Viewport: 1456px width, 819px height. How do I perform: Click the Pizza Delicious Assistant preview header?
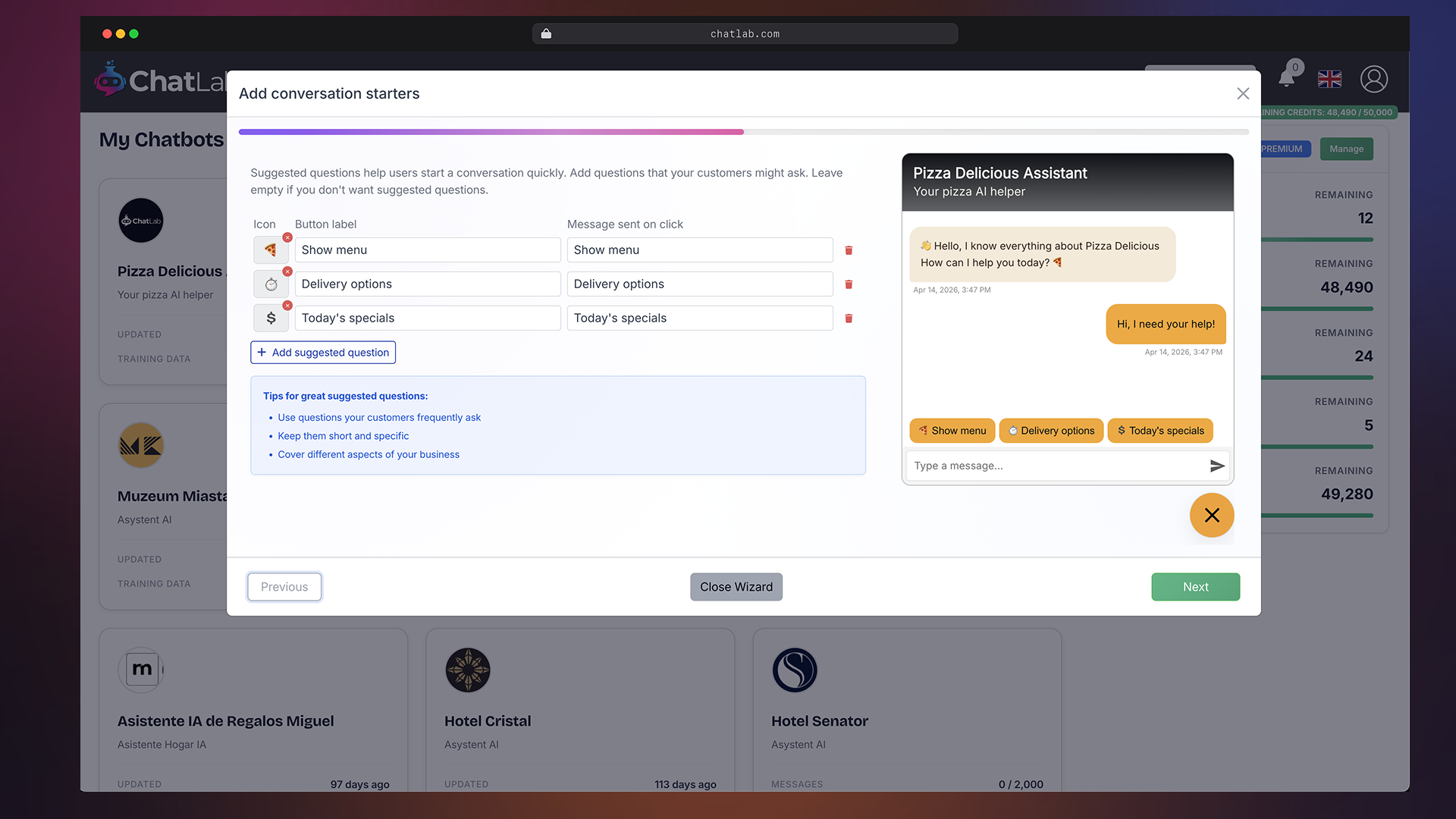click(x=1068, y=182)
